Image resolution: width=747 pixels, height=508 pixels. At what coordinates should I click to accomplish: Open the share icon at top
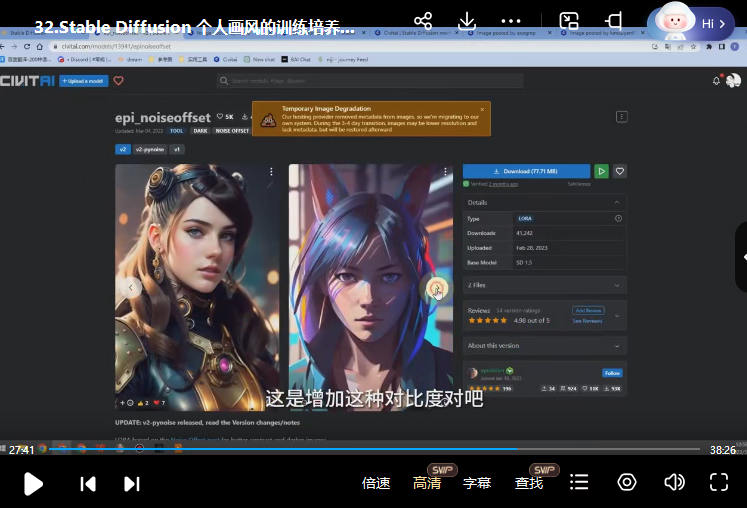(423, 21)
